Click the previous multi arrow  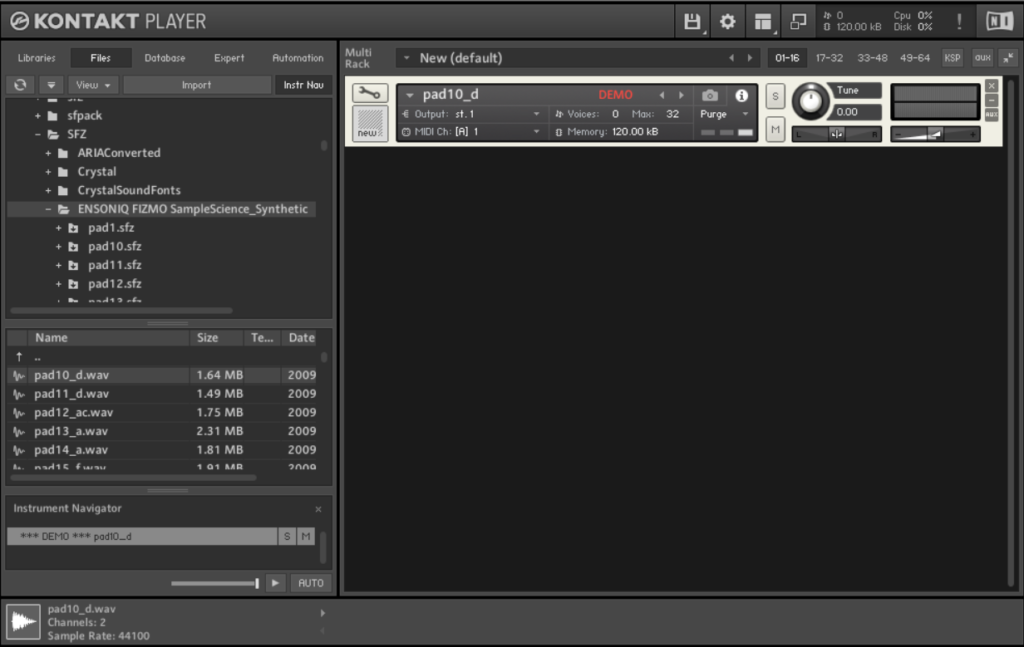pyautogui.click(x=731, y=58)
